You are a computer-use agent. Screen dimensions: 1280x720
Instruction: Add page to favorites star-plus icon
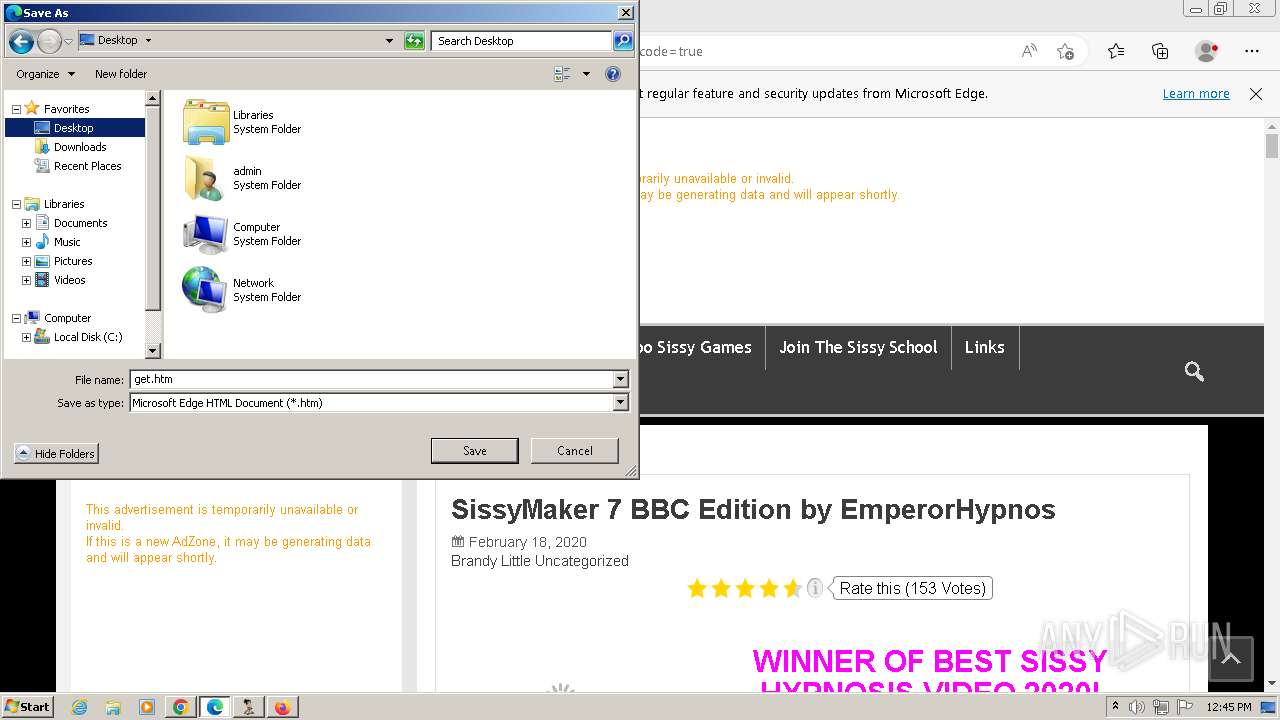tap(1066, 51)
